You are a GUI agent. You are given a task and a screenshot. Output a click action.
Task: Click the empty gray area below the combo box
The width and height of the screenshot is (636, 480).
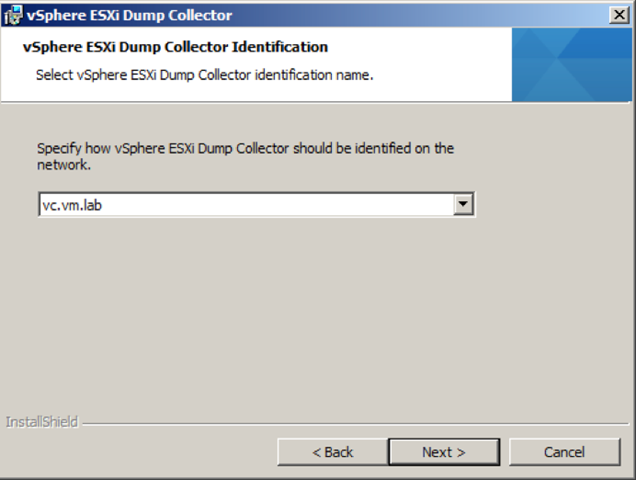[316, 316]
